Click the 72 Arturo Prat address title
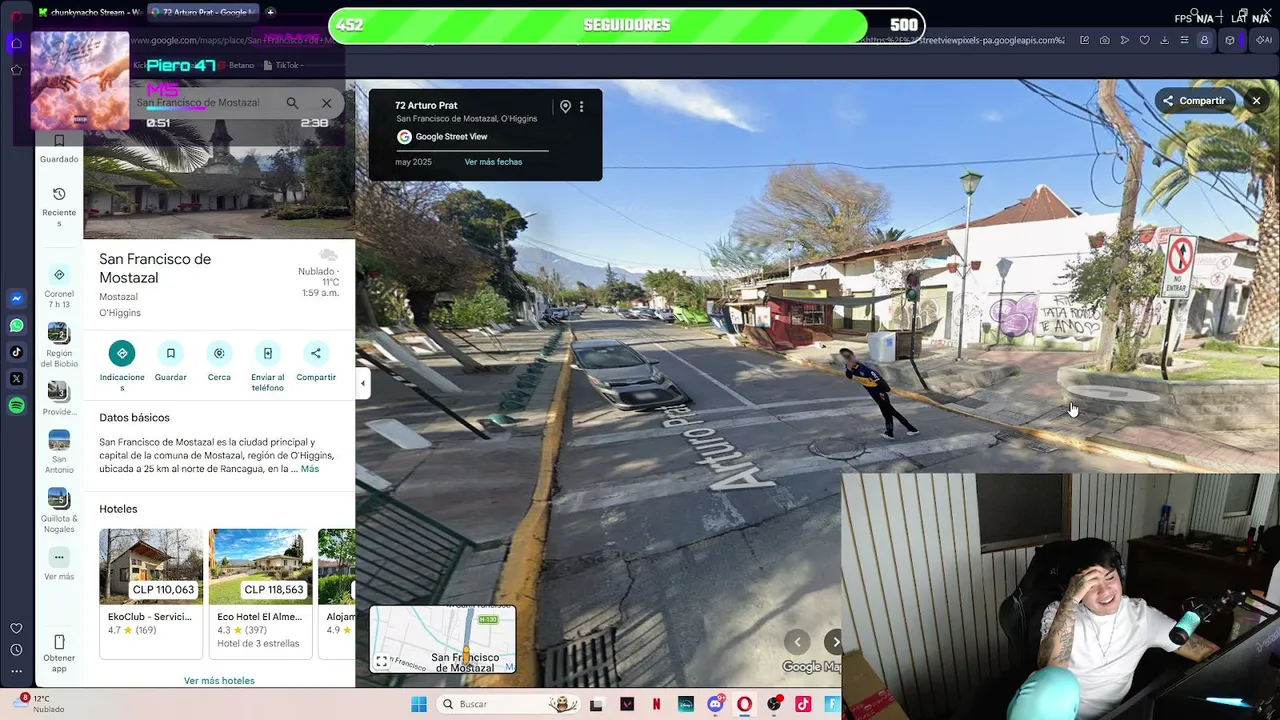Image resolution: width=1280 pixels, height=720 pixels. [426, 105]
